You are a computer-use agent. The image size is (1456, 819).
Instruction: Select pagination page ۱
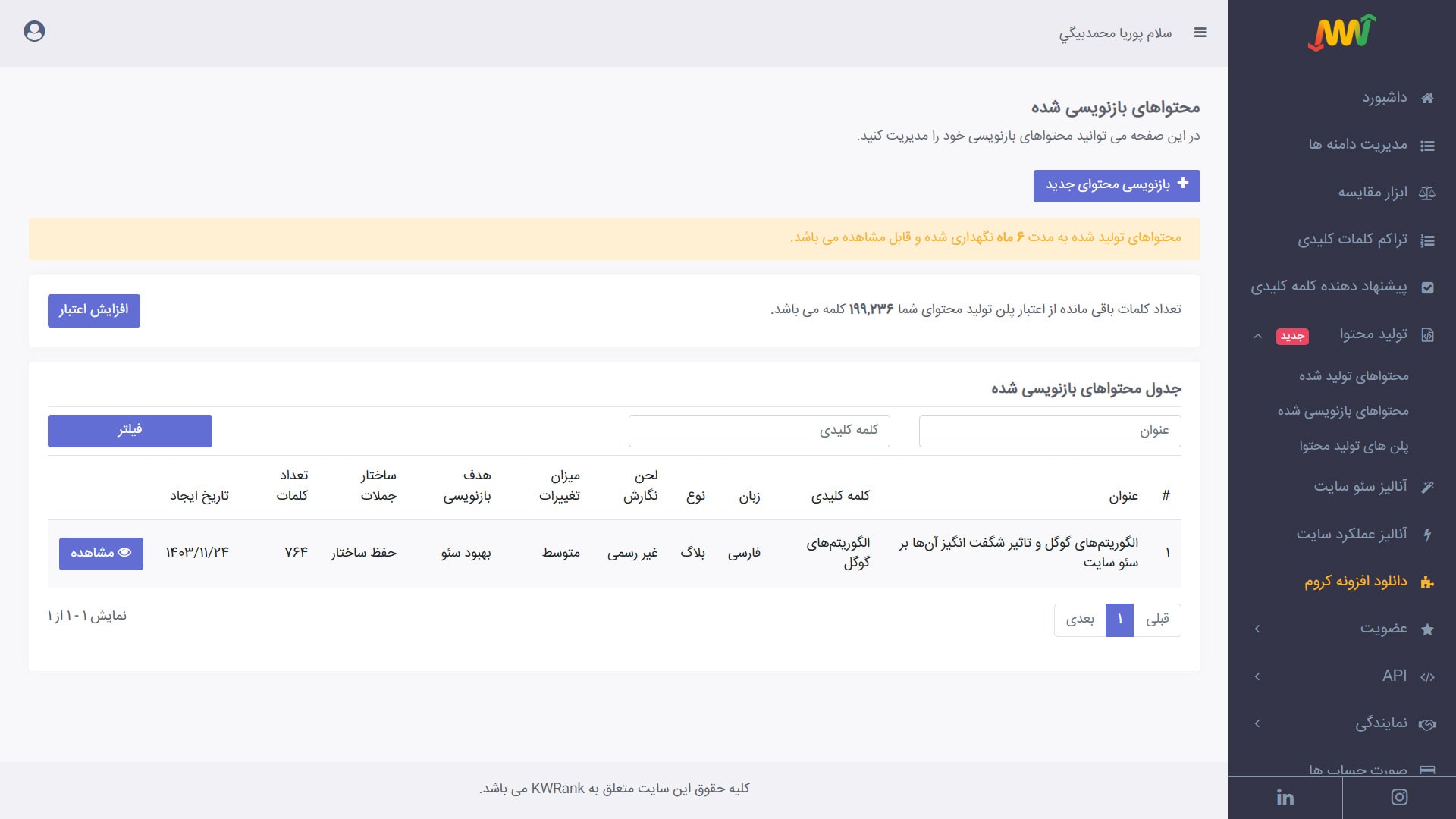[1119, 620]
